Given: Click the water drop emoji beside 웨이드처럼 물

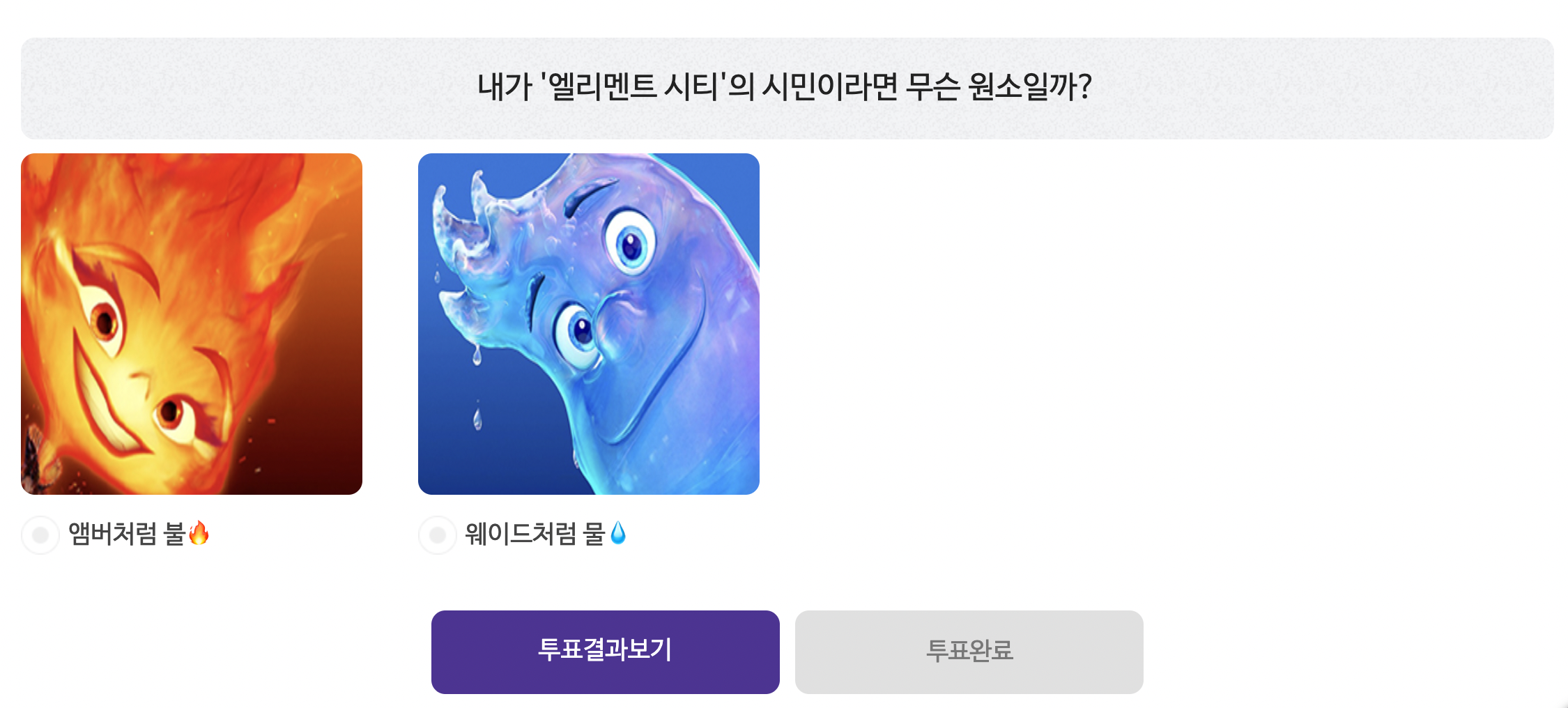Looking at the screenshot, I should [618, 534].
